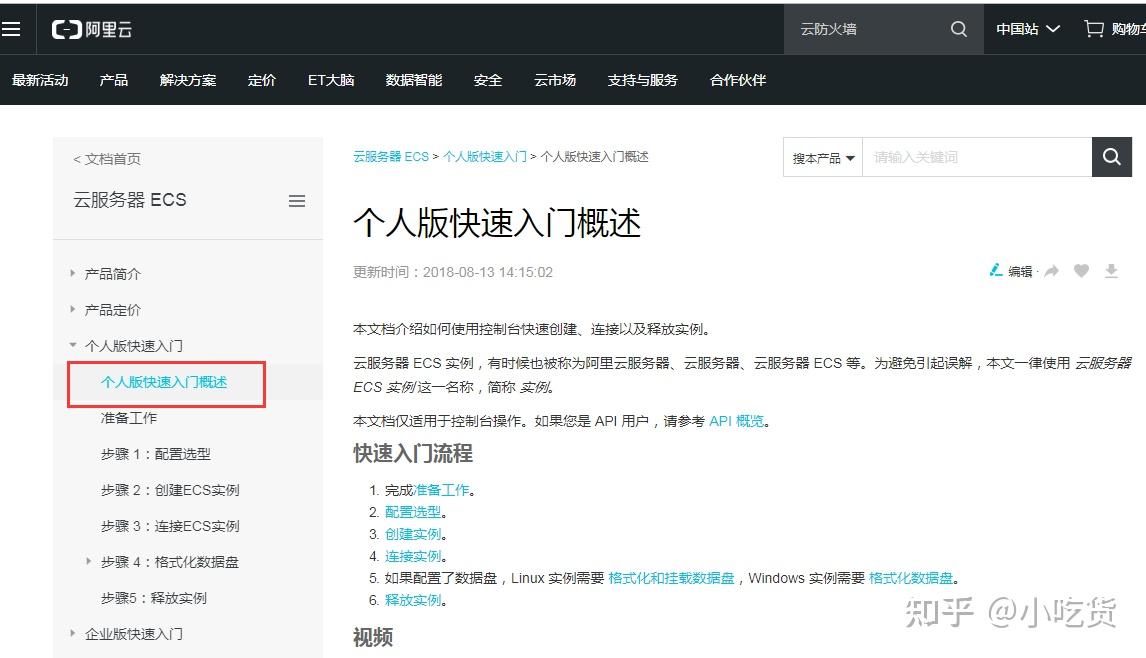Select 准备工作 in the sidebar

(x=129, y=417)
